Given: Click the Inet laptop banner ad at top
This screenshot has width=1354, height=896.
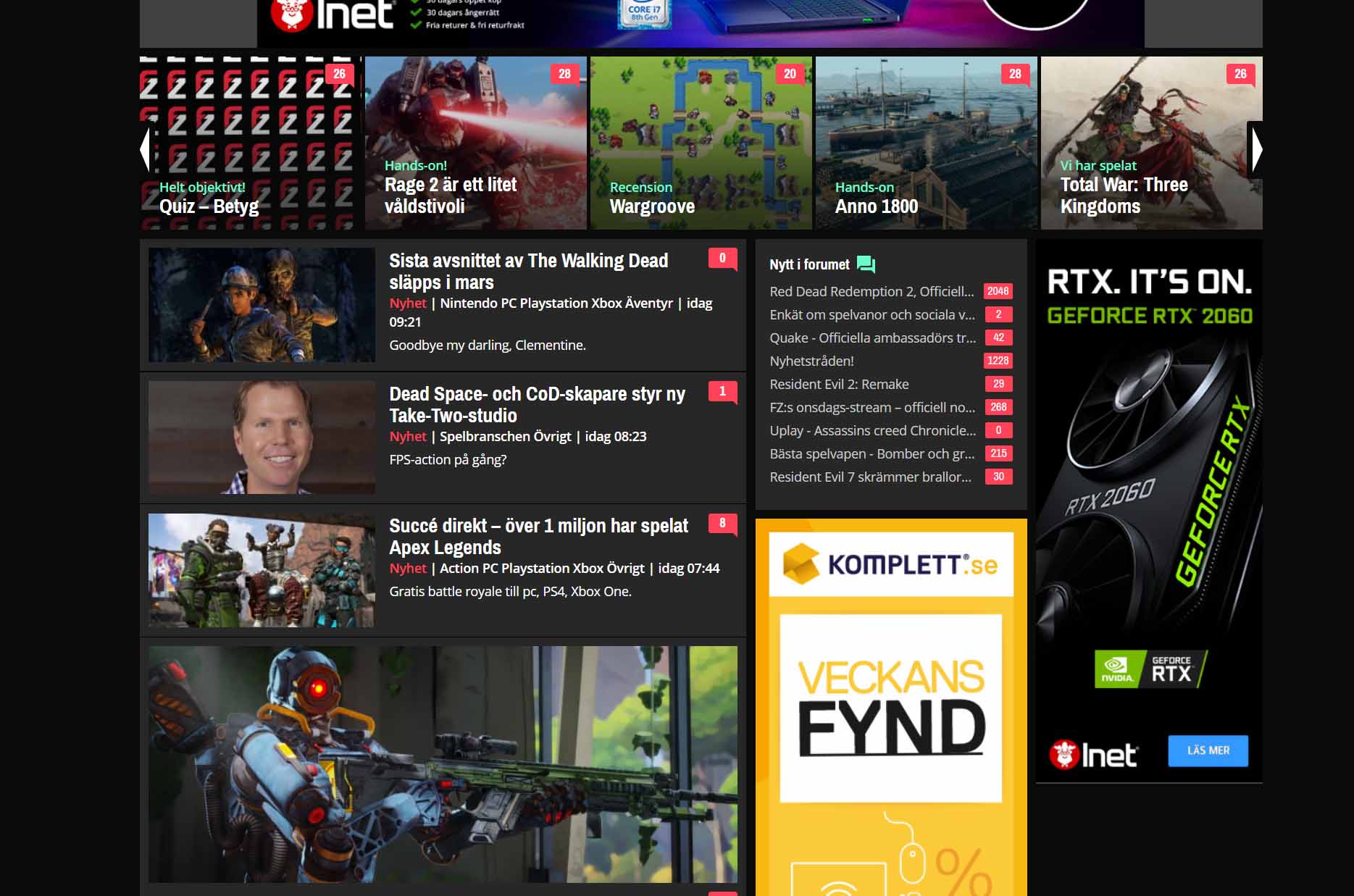Looking at the screenshot, I should click(701, 23).
